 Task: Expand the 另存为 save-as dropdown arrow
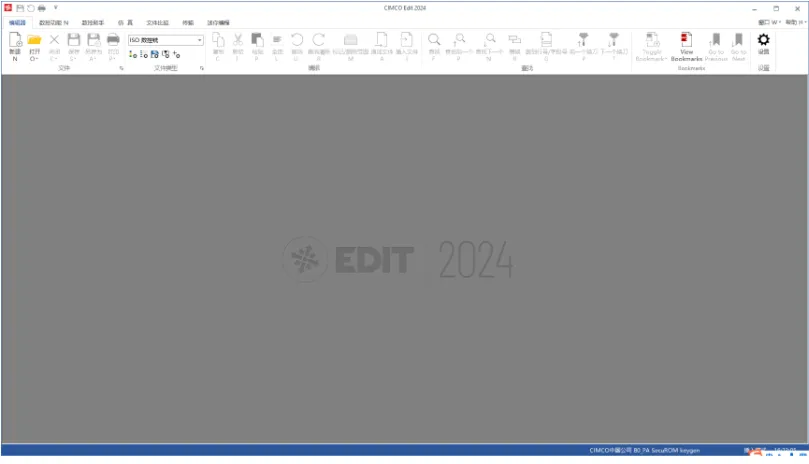pyautogui.click(x=93, y=59)
